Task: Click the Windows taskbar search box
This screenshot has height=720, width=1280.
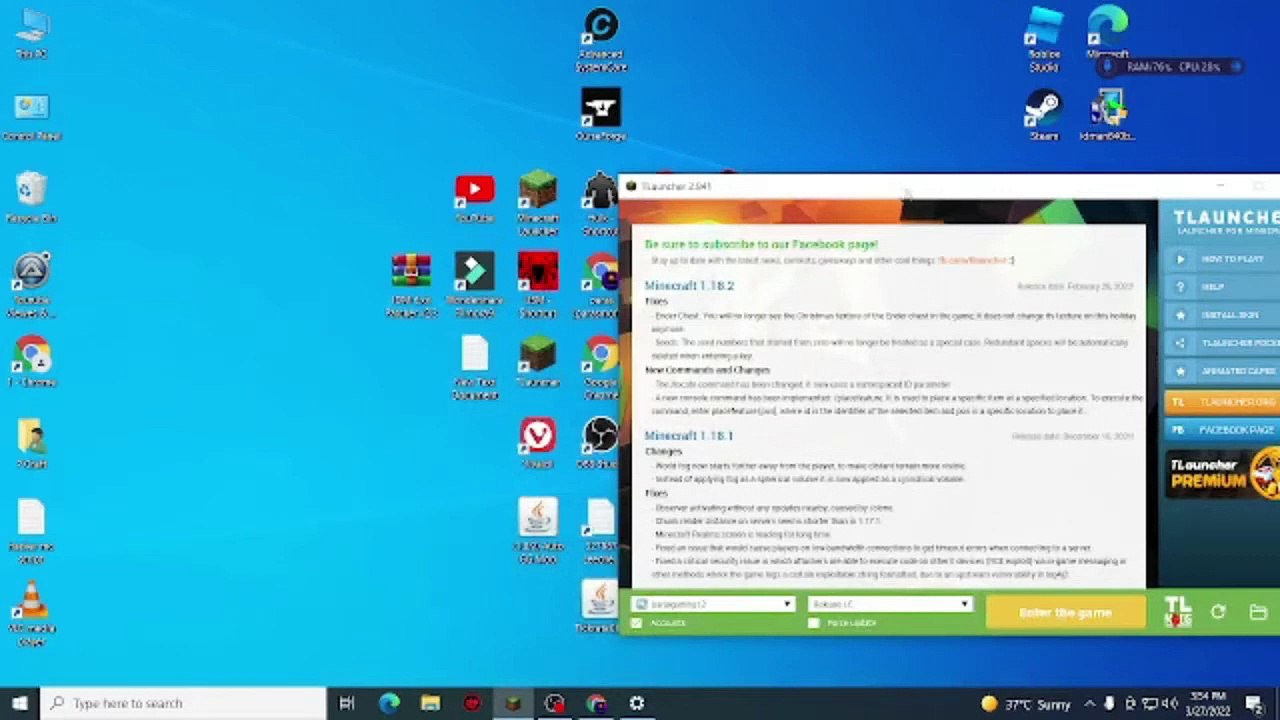Action: pos(184,703)
